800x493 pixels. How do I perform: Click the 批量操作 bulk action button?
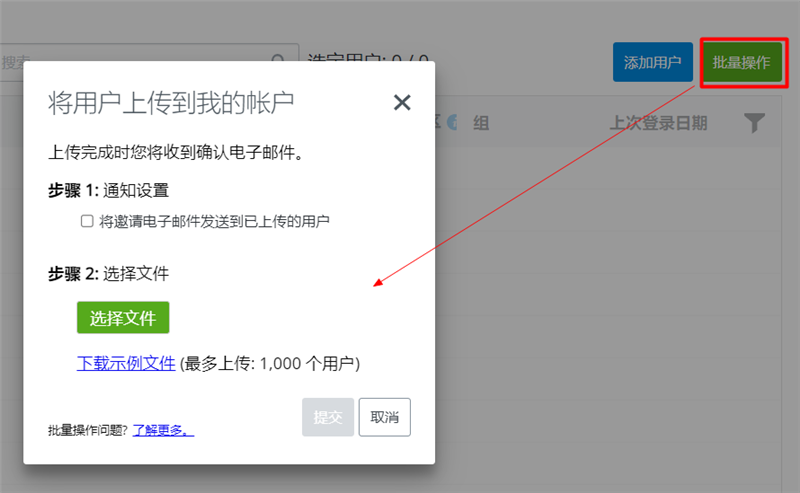pos(742,62)
